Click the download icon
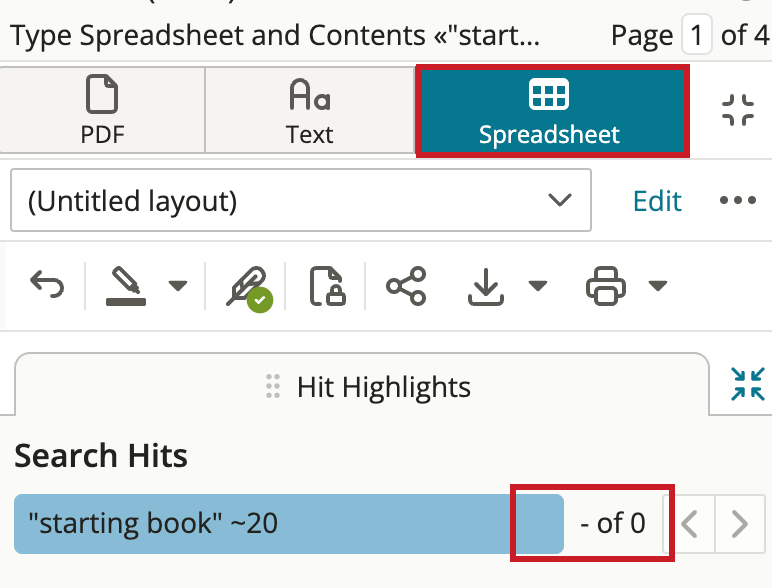The image size is (772, 588). 485,287
